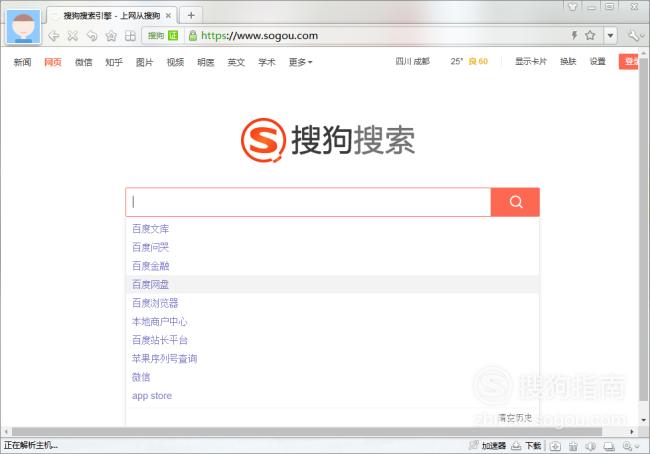Click the vertical scrollbar down arrow

click(x=643, y=420)
